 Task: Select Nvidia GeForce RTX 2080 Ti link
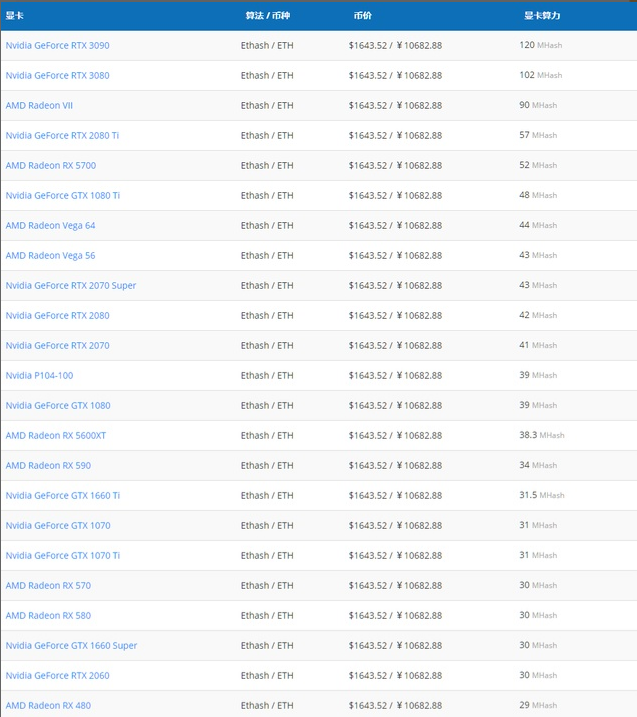click(x=62, y=136)
